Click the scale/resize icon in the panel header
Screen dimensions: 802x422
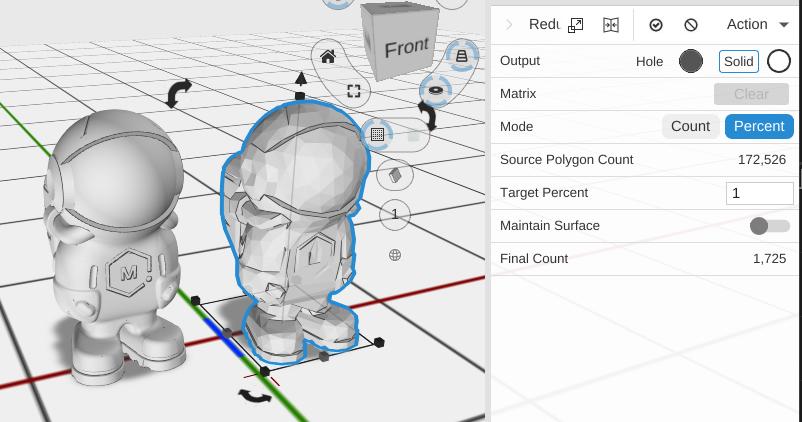(x=575, y=25)
